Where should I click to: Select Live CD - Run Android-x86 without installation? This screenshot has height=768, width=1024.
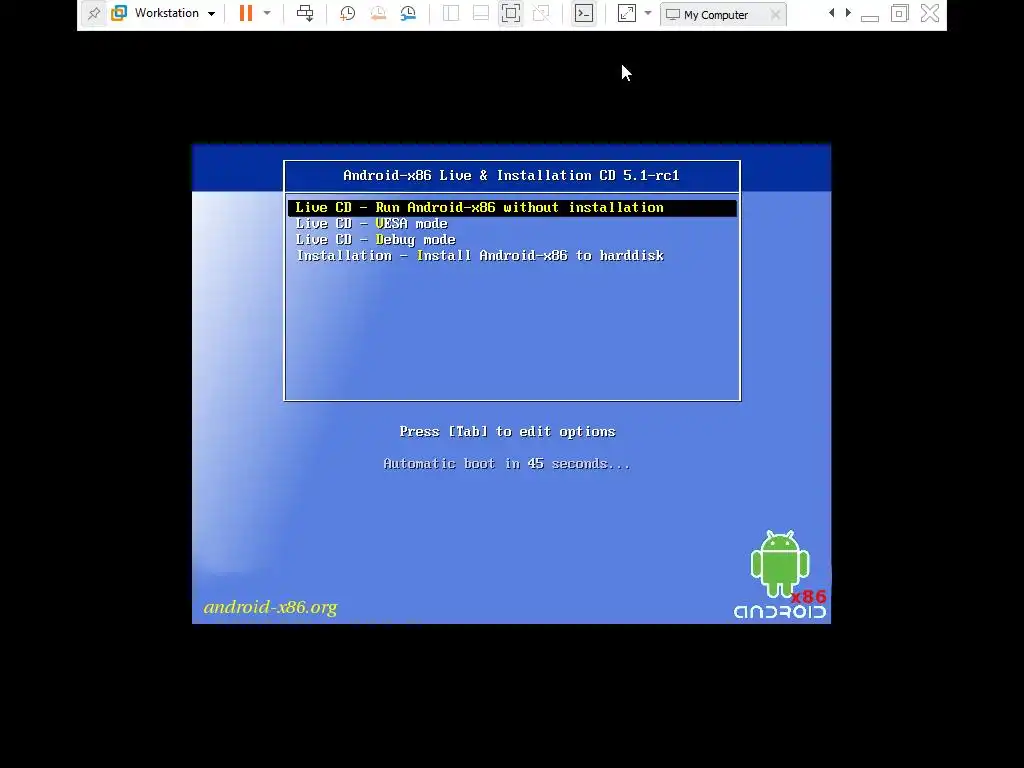(512, 208)
